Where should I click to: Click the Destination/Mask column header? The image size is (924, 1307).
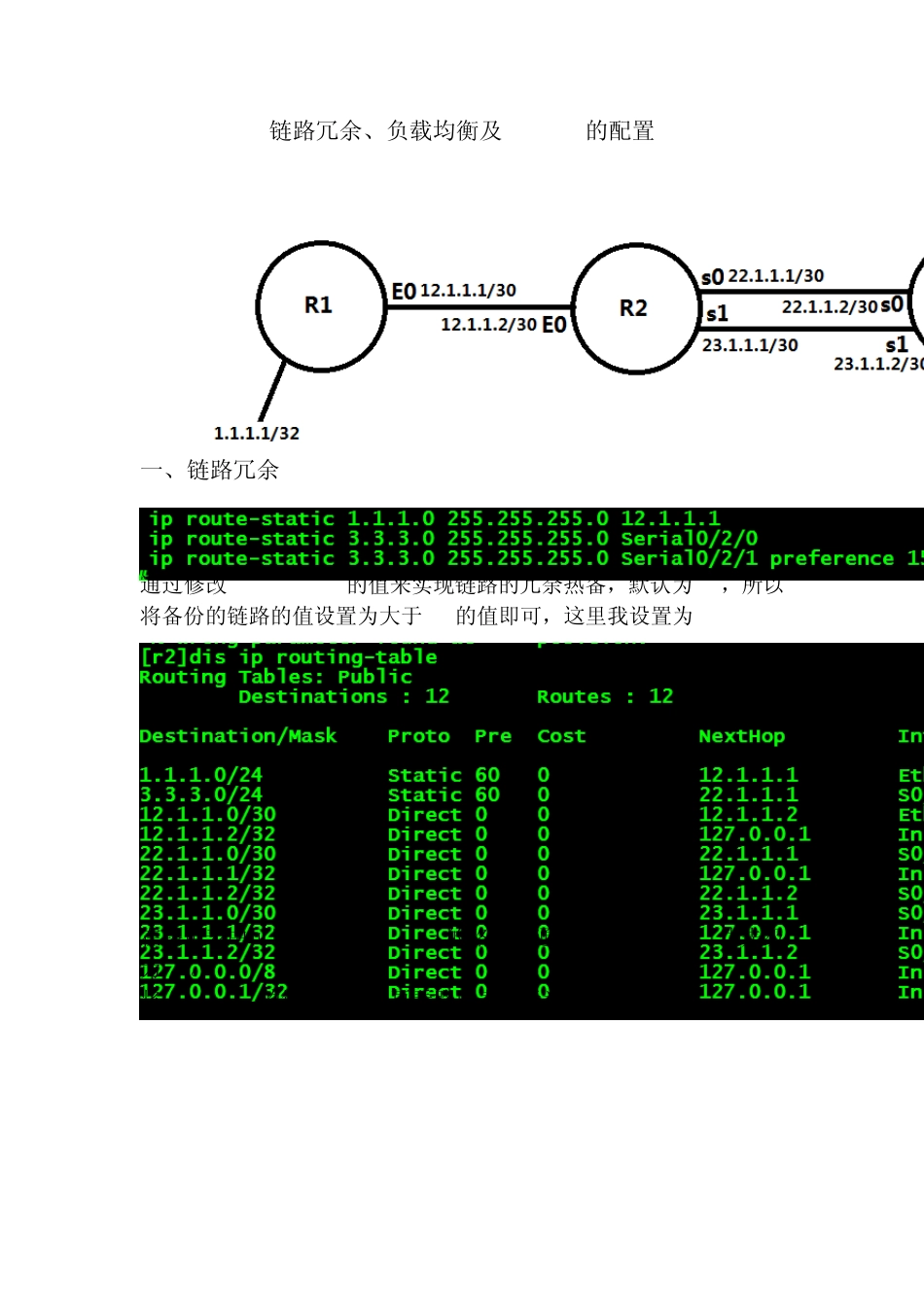pyautogui.click(x=238, y=736)
